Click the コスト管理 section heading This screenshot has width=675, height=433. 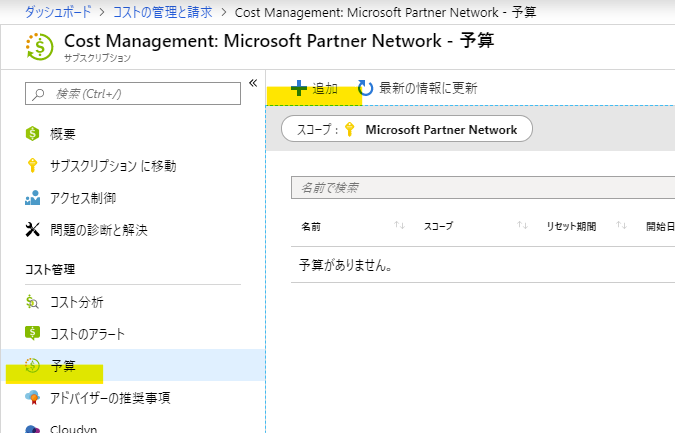click(50, 269)
